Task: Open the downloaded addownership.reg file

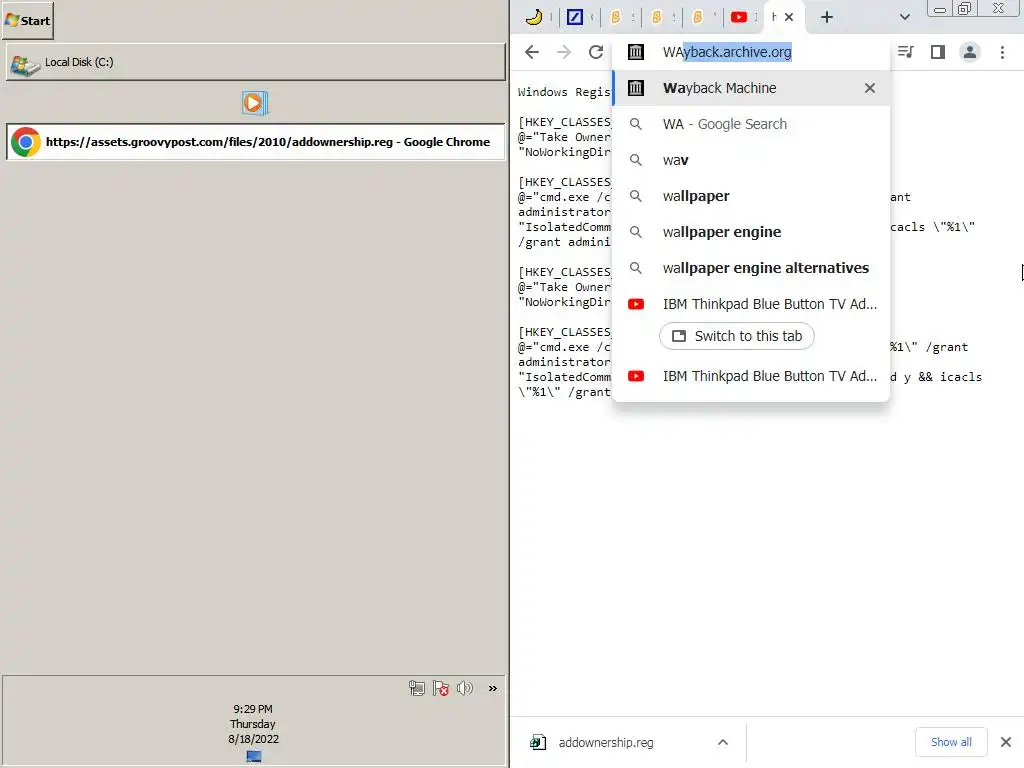Action: (x=605, y=743)
